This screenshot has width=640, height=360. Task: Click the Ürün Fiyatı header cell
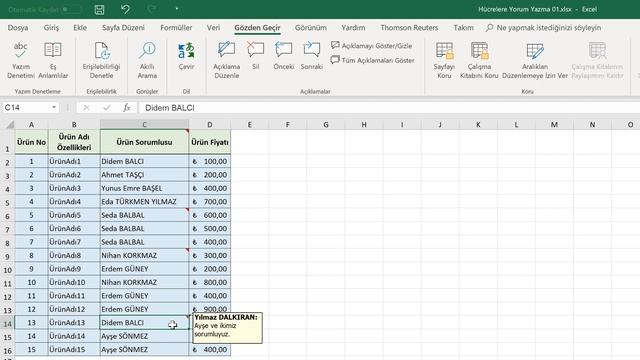pyautogui.click(x=210, y=142)
